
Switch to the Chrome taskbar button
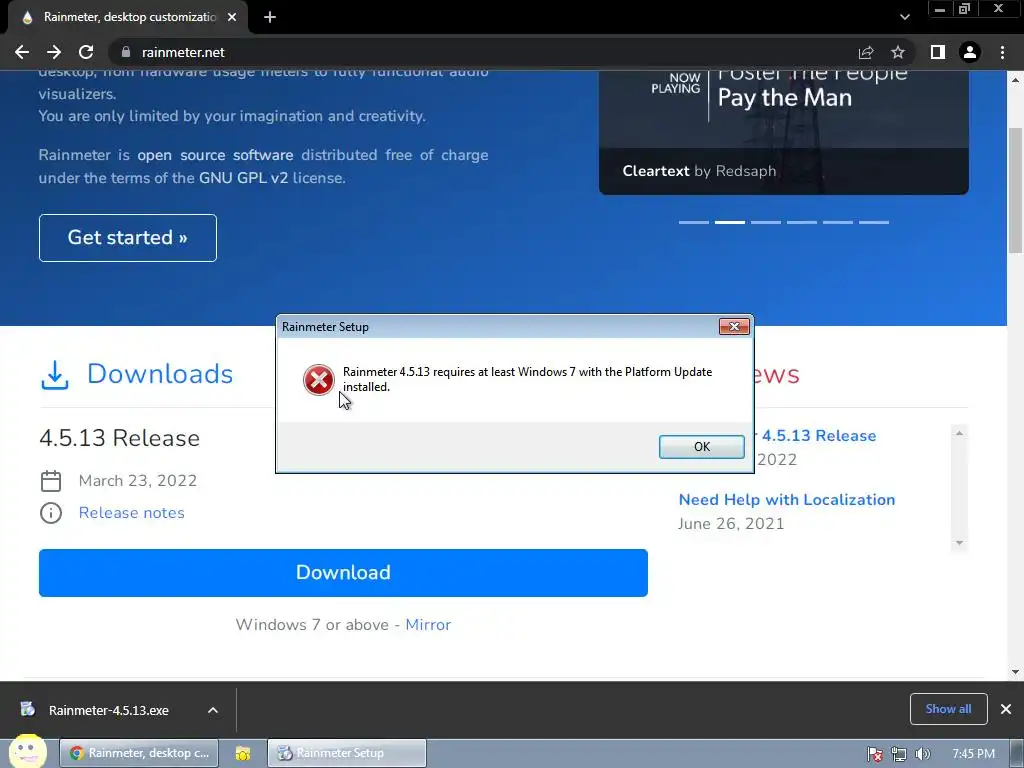(138, 753)
